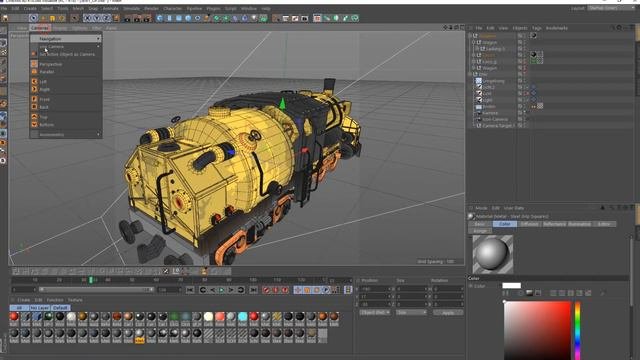Open the Axonometric submenu
The image size is (640, 360).
[66, 134]
